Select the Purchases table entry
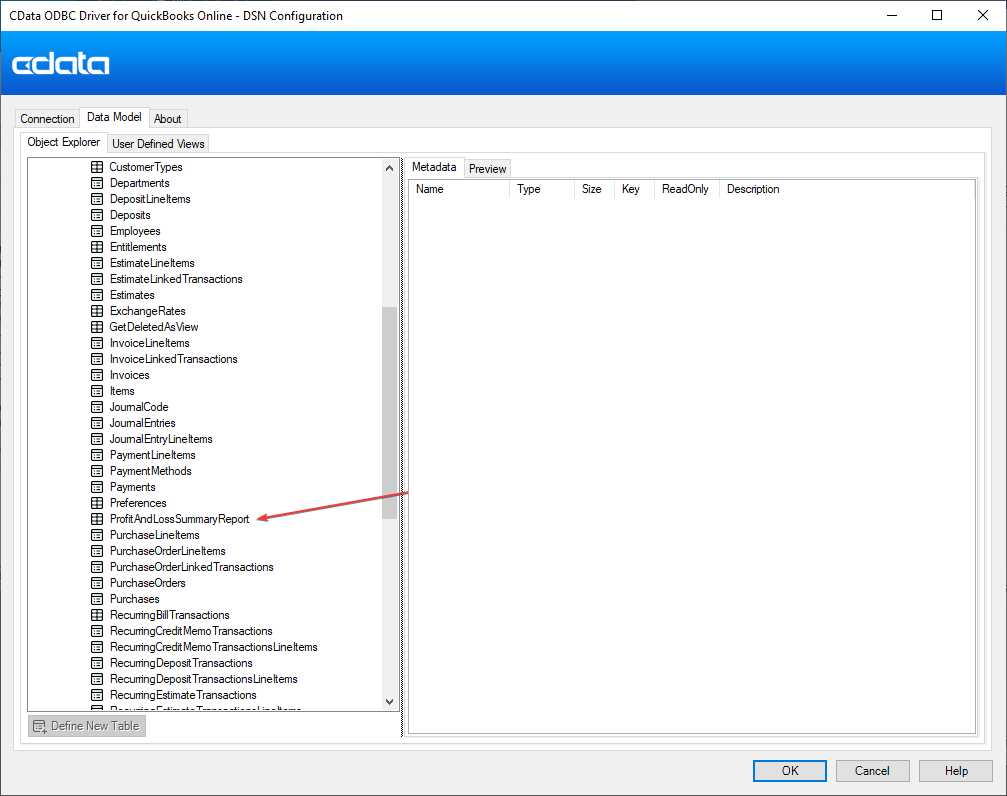Viewport: 1007px width, 796px height. pyautogui.click(x=134, y=599)
